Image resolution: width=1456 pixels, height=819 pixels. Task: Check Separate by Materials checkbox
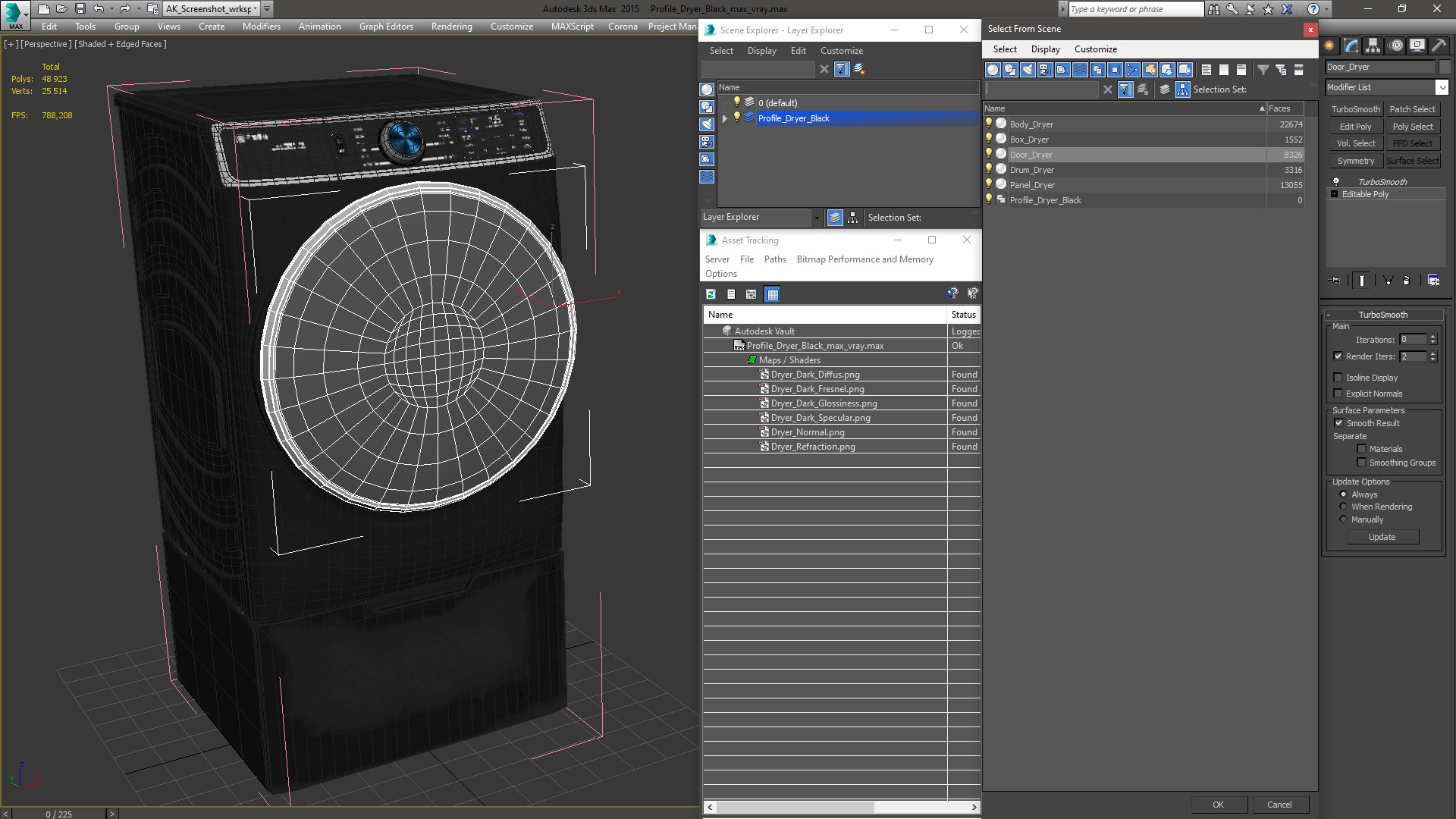(x=1361, y=449)
